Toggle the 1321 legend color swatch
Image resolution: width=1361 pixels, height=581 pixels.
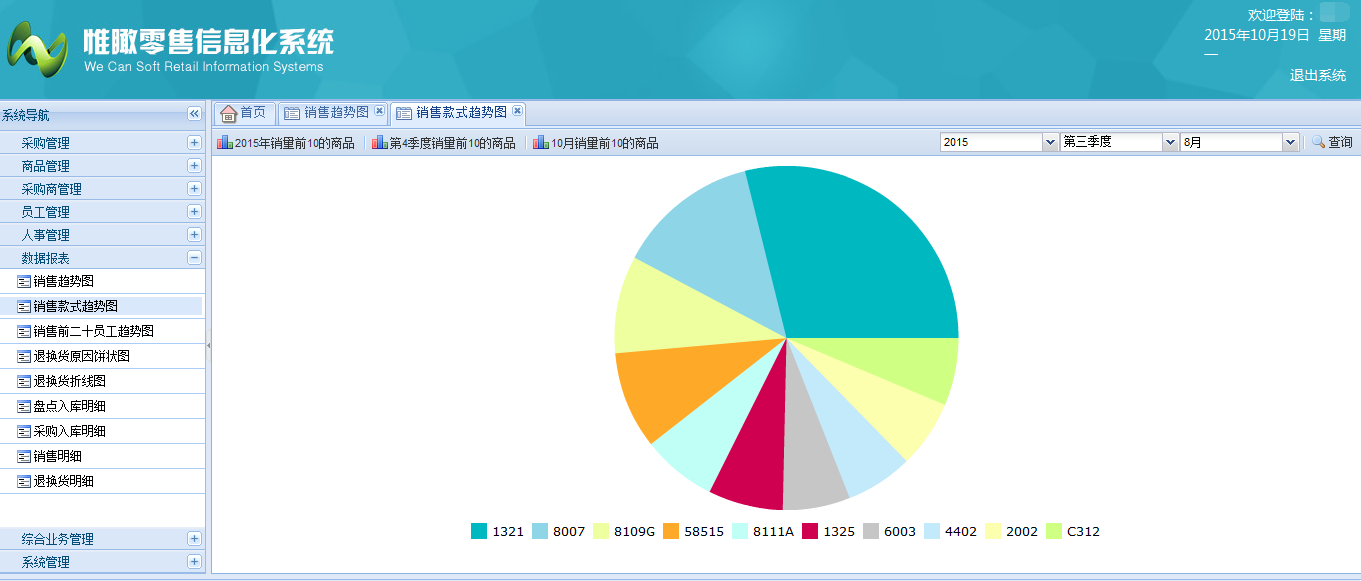coord(479,531)
